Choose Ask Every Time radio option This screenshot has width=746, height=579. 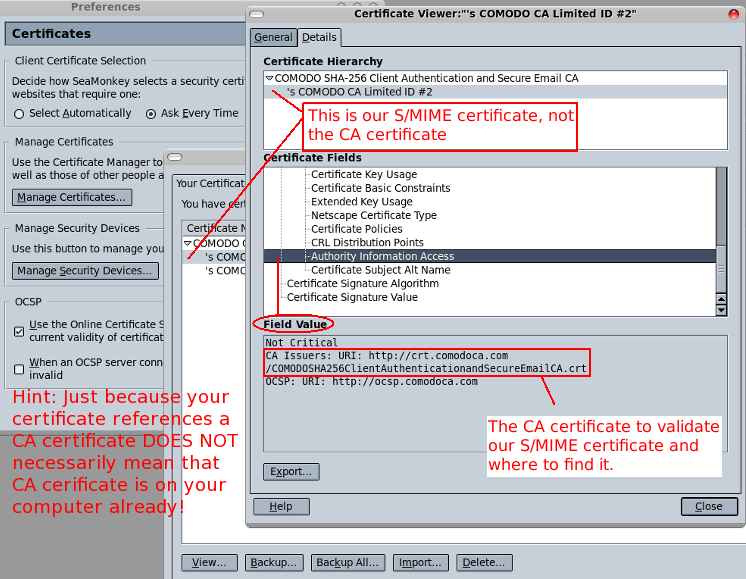click(x=151, y=114)
